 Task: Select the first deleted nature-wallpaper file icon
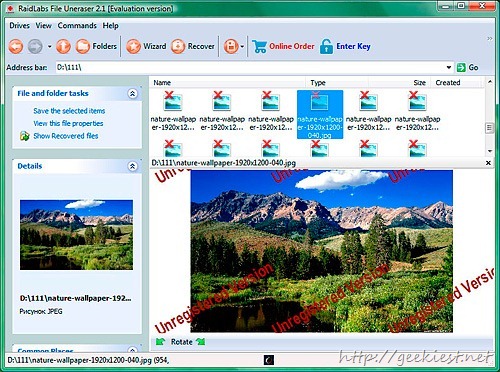click(x=173, y=102)
